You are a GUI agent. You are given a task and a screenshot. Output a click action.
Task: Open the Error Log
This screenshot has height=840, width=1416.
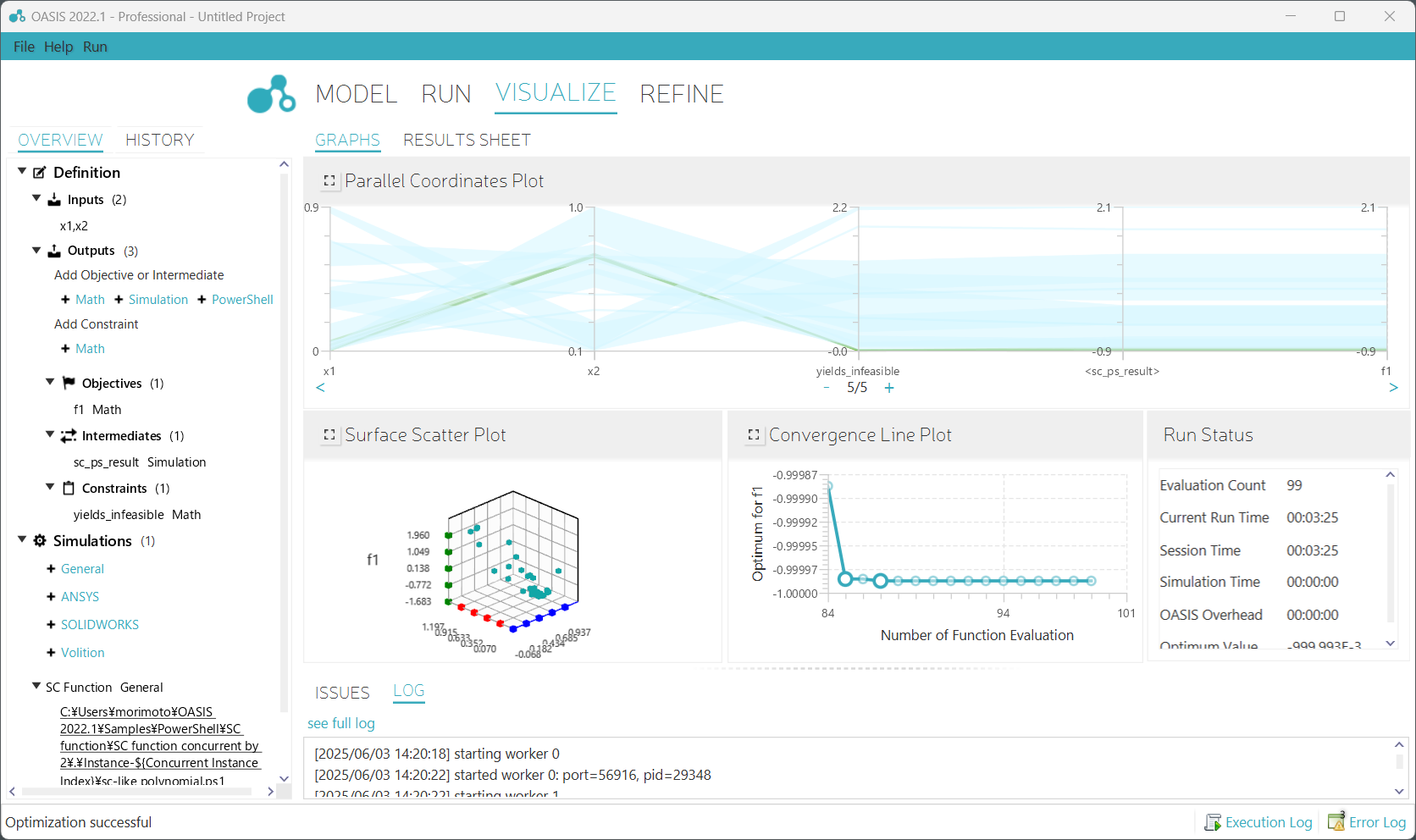[1367, 822]
